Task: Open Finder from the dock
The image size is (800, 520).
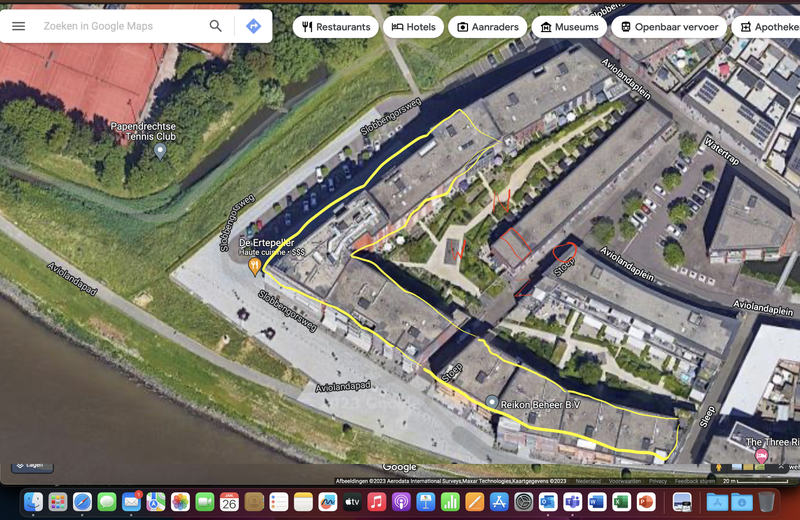Action: click(34, 502)
